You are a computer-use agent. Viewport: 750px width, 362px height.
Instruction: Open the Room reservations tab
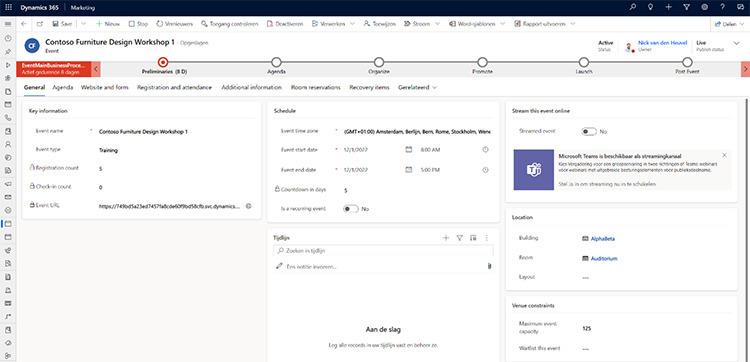(x=316, y=88)
